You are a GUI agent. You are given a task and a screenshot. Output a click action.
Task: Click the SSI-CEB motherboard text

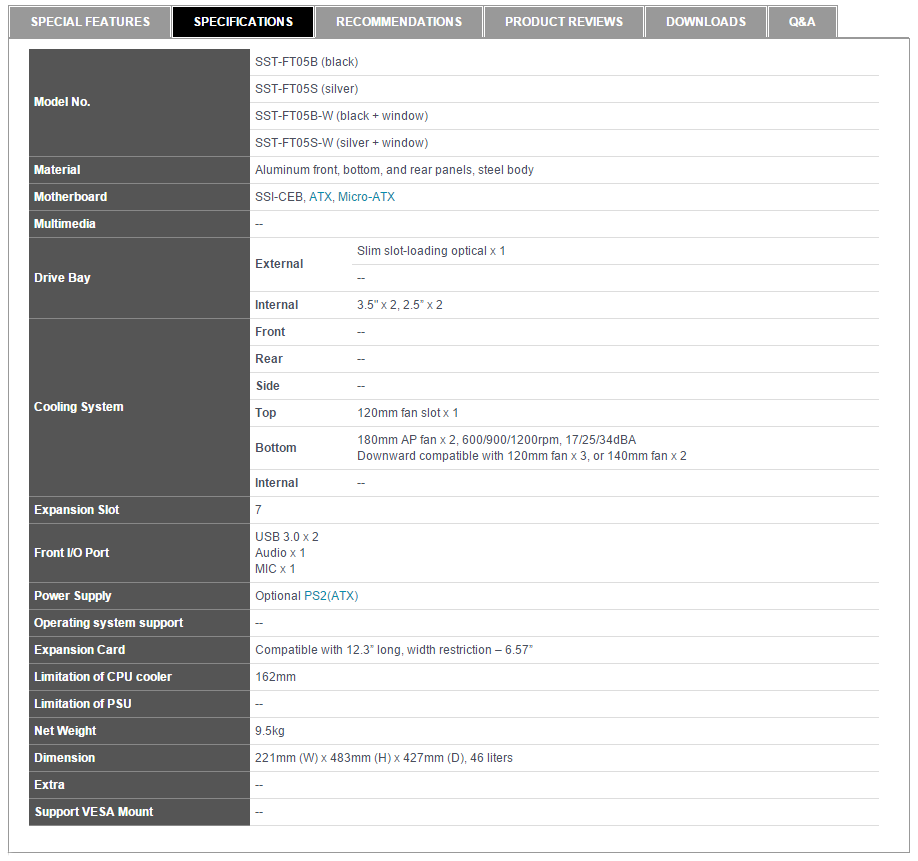[279, 197]
